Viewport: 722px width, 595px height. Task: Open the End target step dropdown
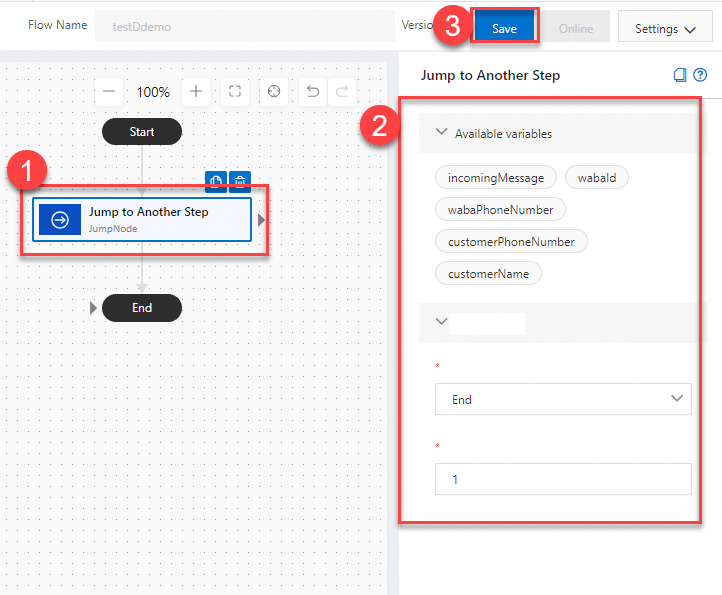tap(563, 399)
